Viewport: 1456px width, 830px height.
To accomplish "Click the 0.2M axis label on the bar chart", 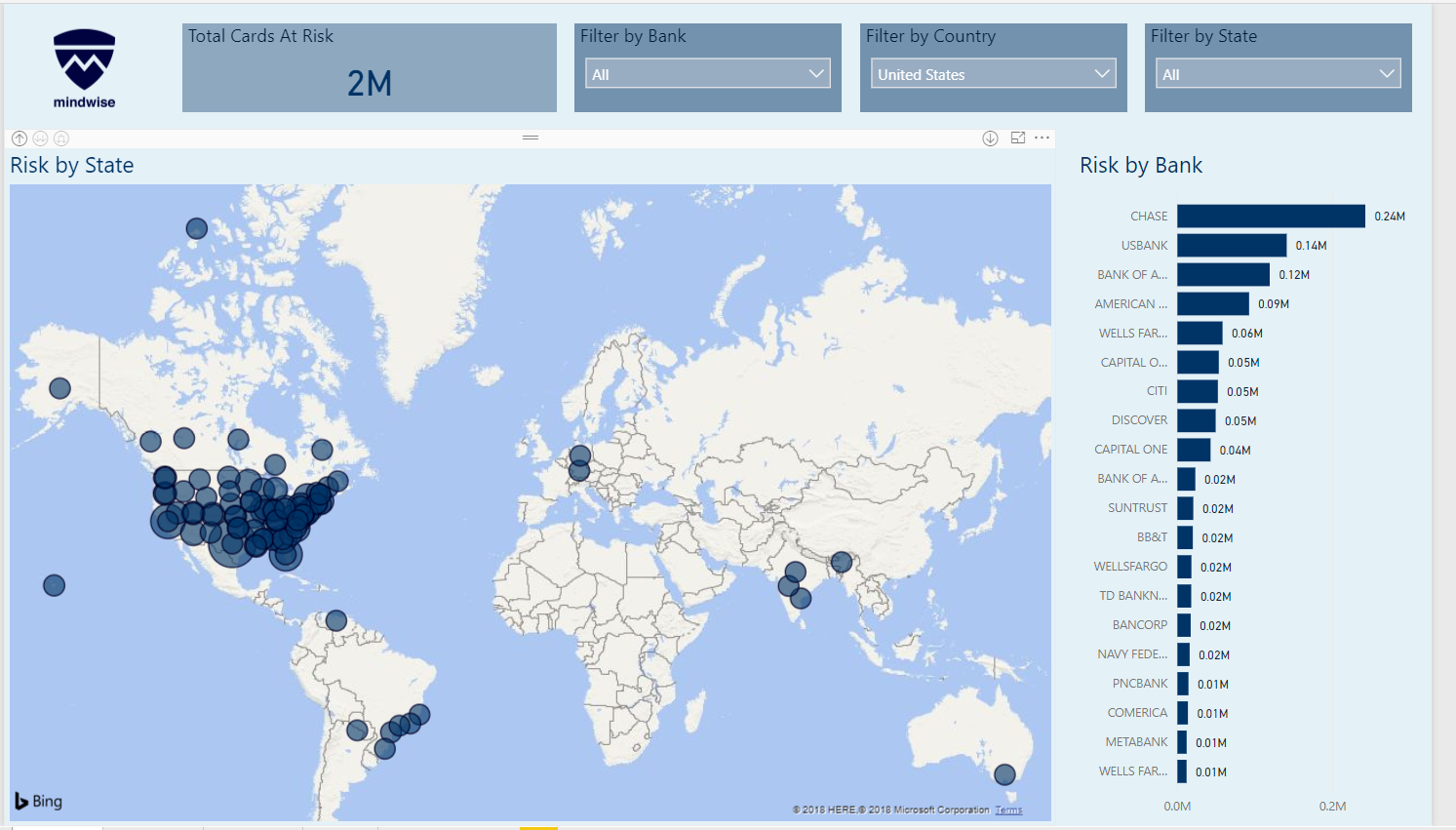I will [x=1333, y=806].
